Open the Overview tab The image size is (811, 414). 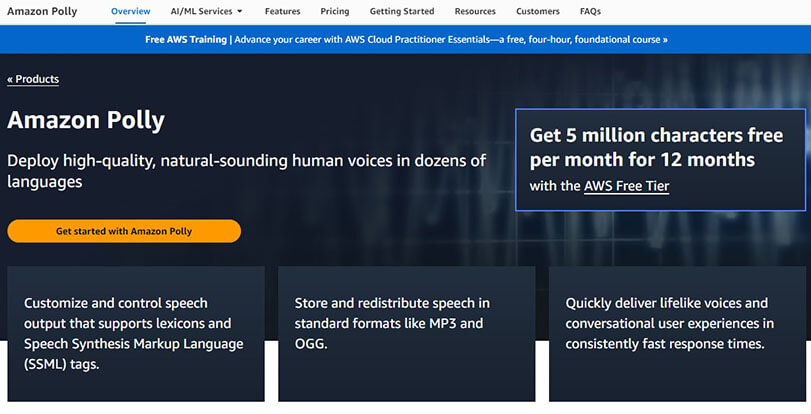click(130, 11)
